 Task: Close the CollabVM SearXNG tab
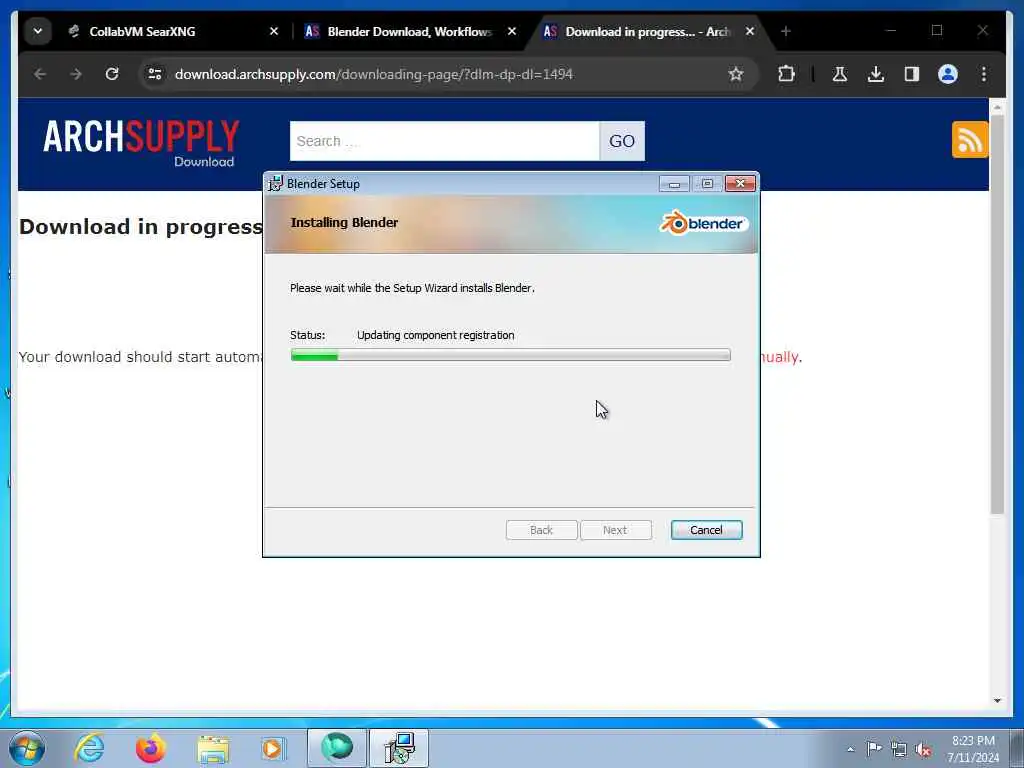tap(274, 31)
